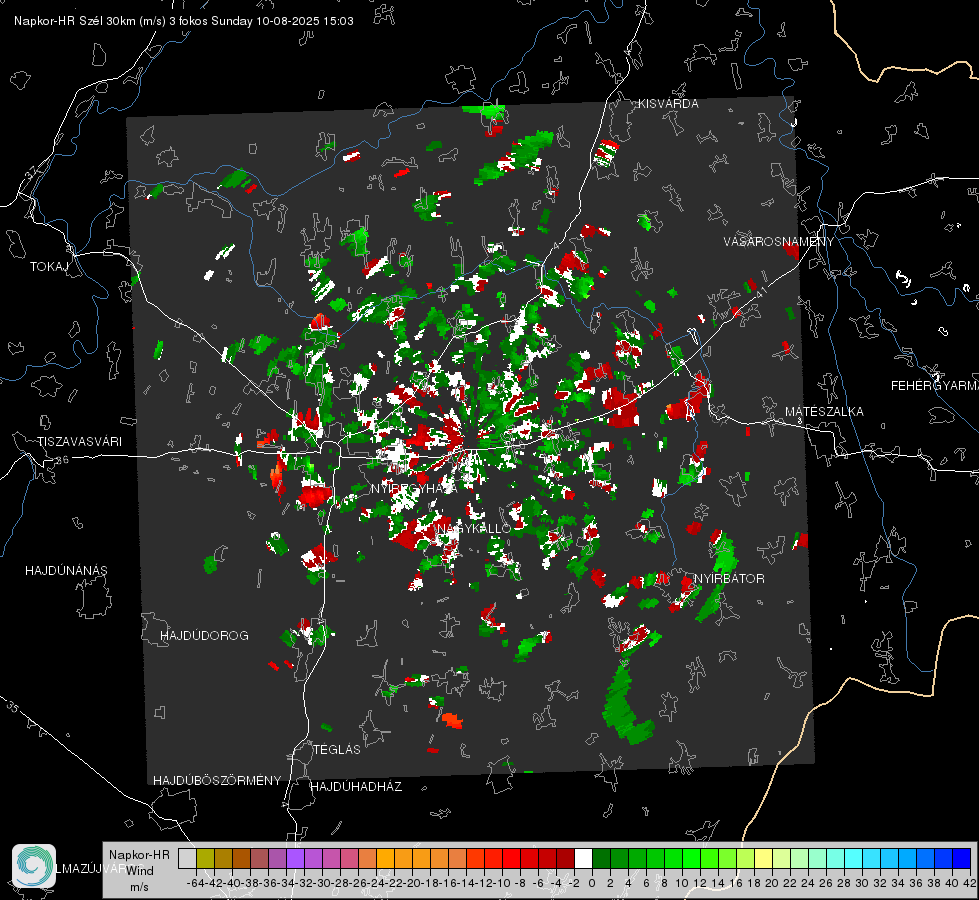Click the KISVÁRDA town label

pyautogui.click(x=668, y=104)
